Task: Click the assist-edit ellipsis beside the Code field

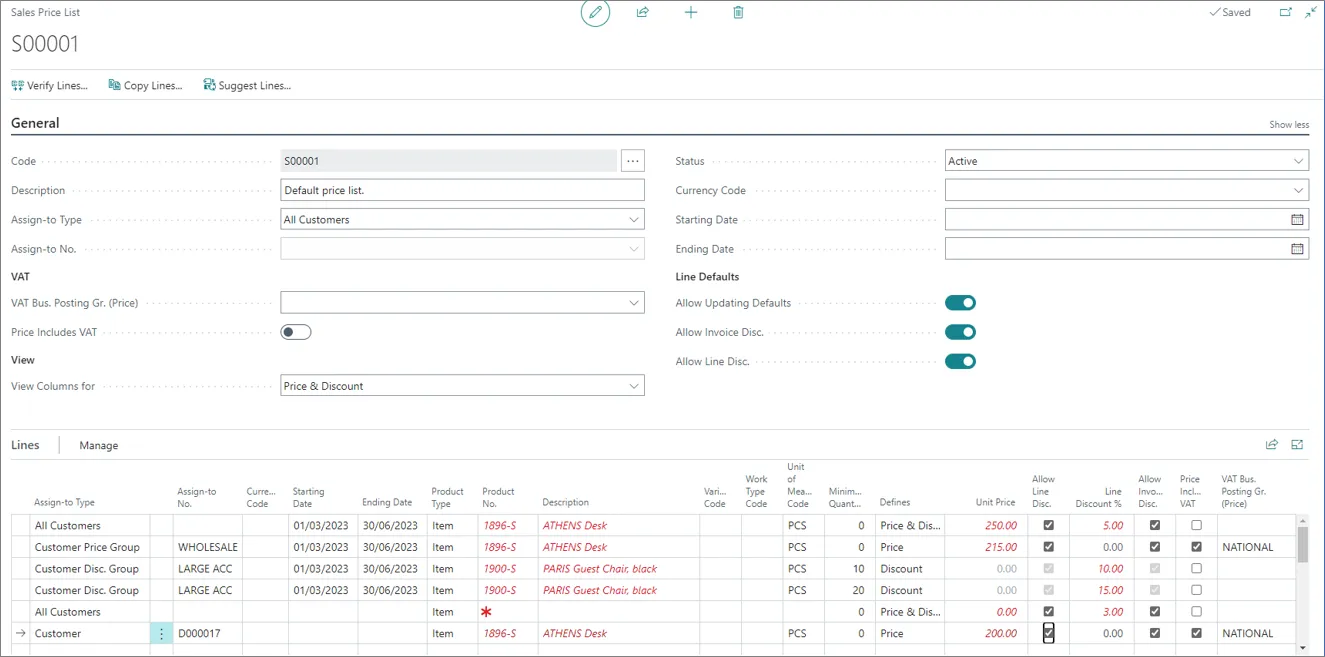Action: [633, 161]
